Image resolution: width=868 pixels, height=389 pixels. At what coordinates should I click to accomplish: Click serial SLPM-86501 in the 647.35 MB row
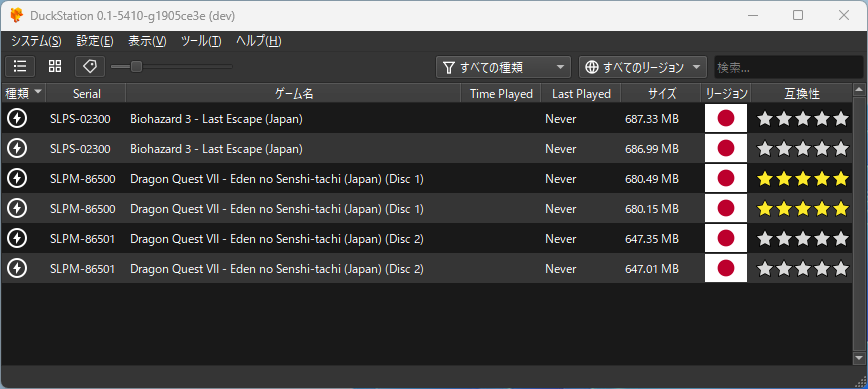(x=82, y=238)
